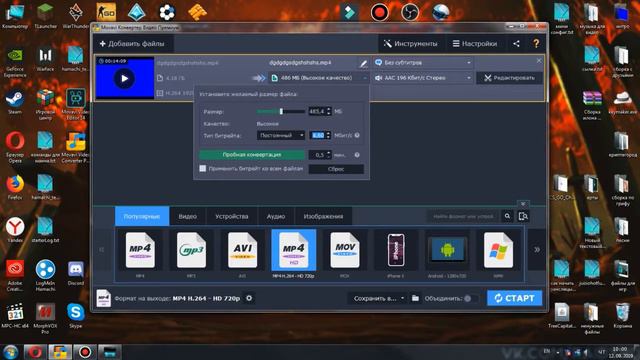
Task: Click the share icon in top bar
Action: tap(516, 44)
